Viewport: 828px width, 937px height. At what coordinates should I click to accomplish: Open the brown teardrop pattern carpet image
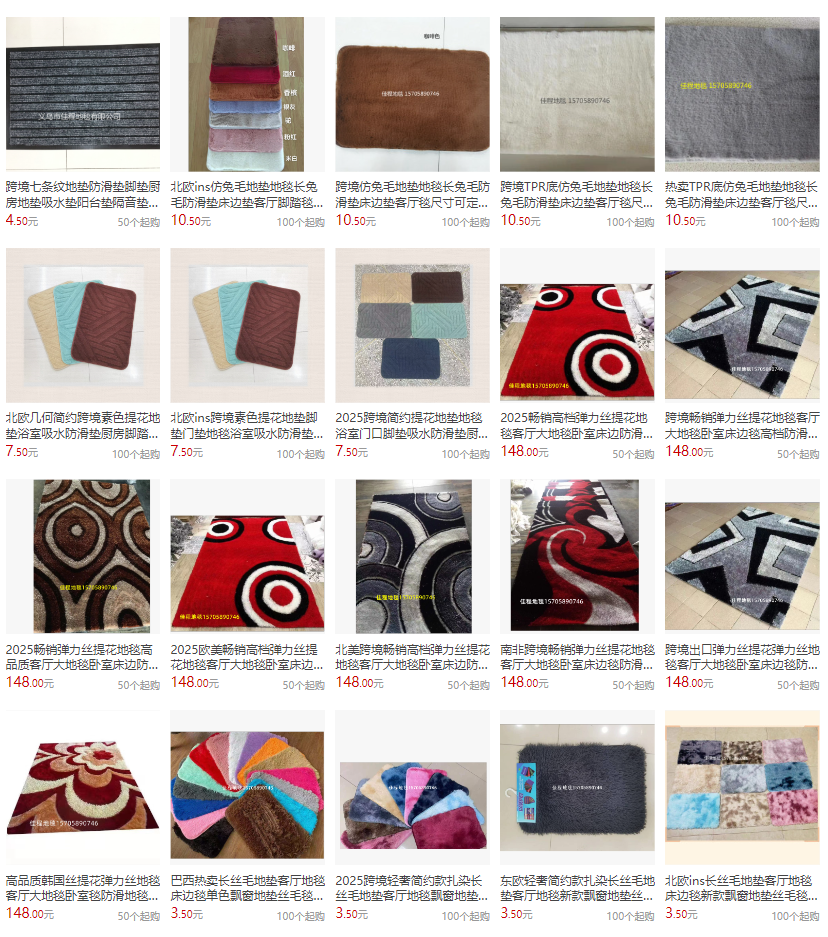[x=83, y=556]
